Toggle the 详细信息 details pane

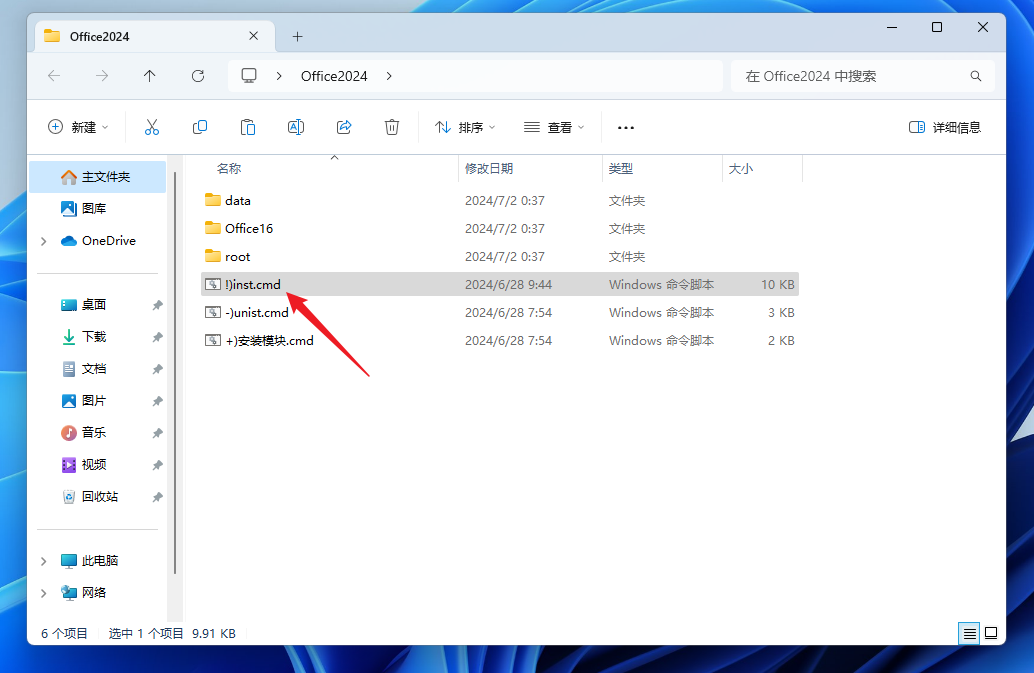[945, 127]
